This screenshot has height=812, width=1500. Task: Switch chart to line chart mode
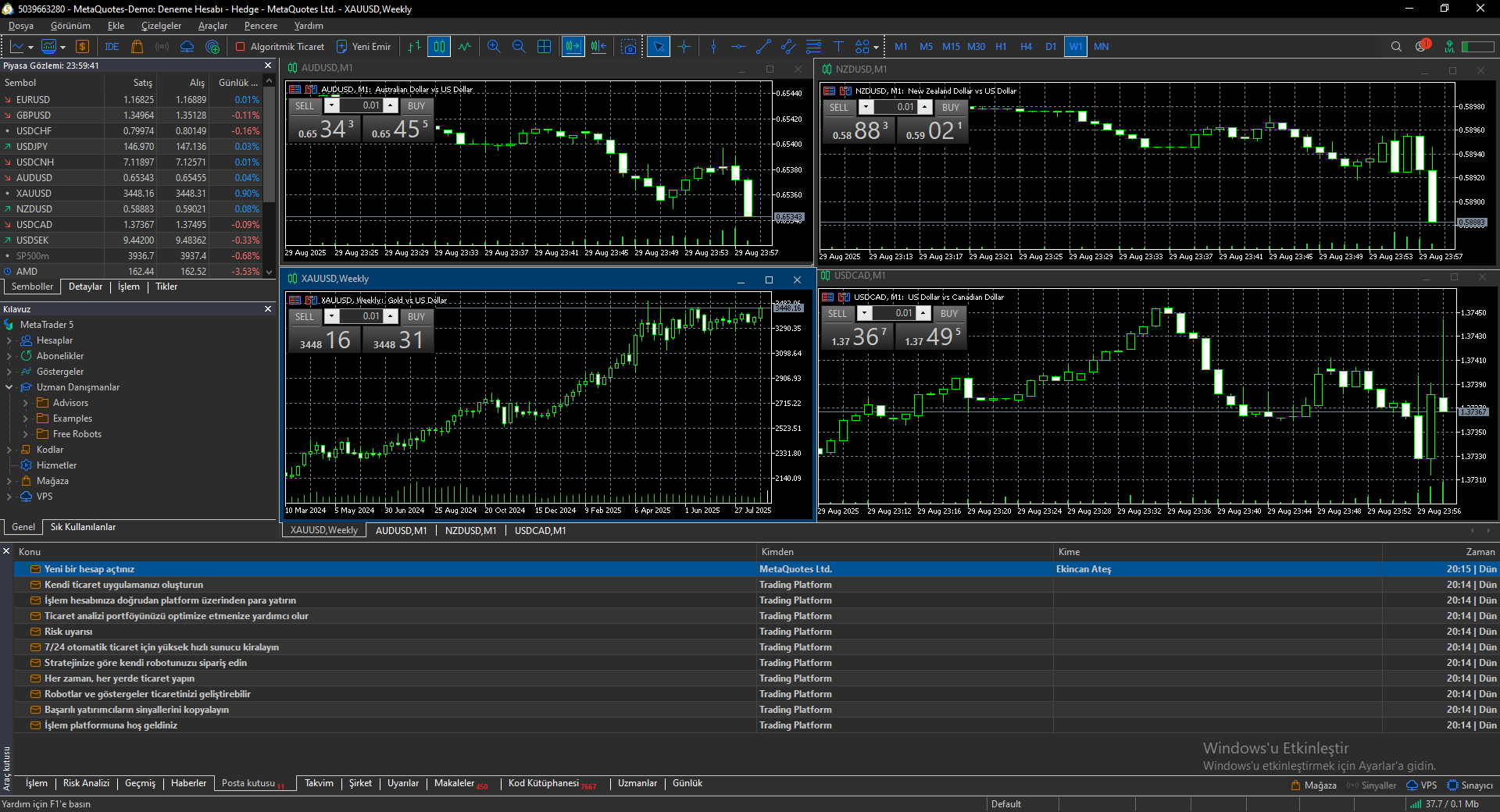pos(464,47)
